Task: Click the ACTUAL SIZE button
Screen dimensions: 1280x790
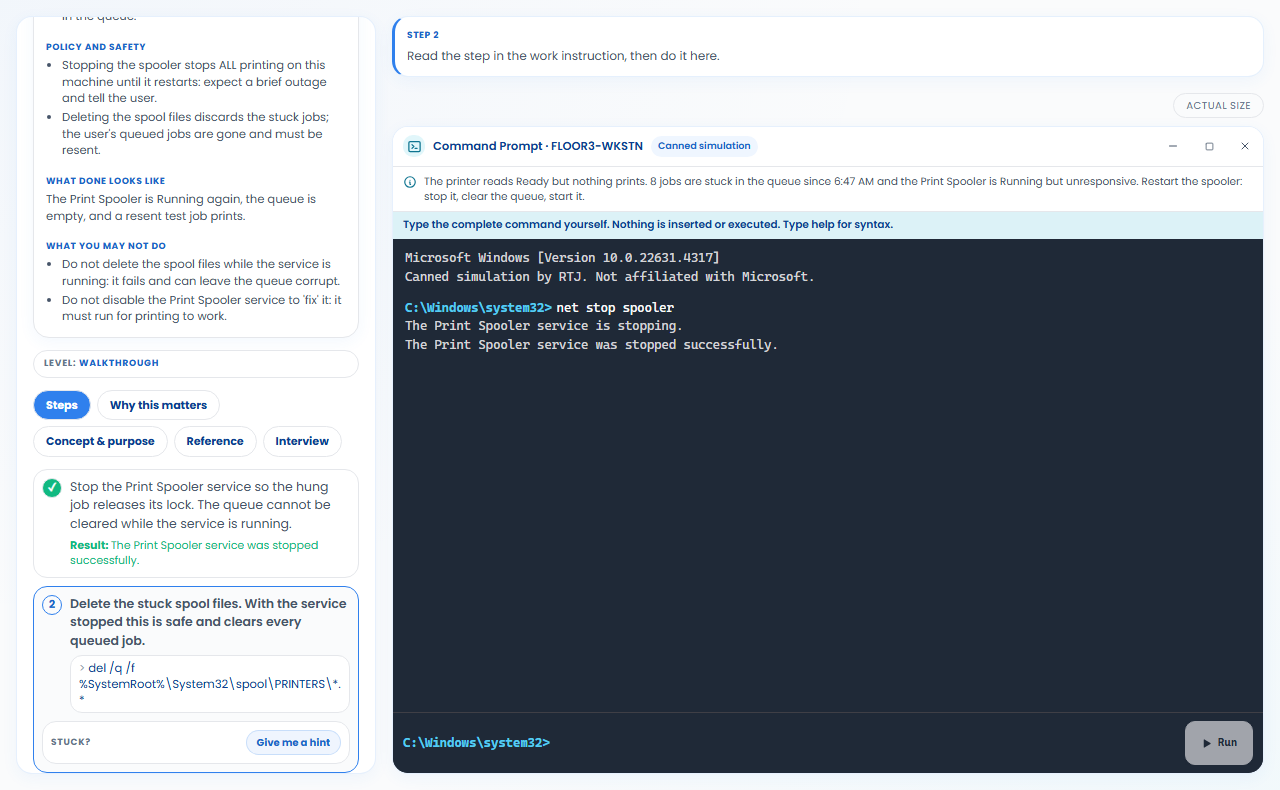Action: click(1218, 105)
